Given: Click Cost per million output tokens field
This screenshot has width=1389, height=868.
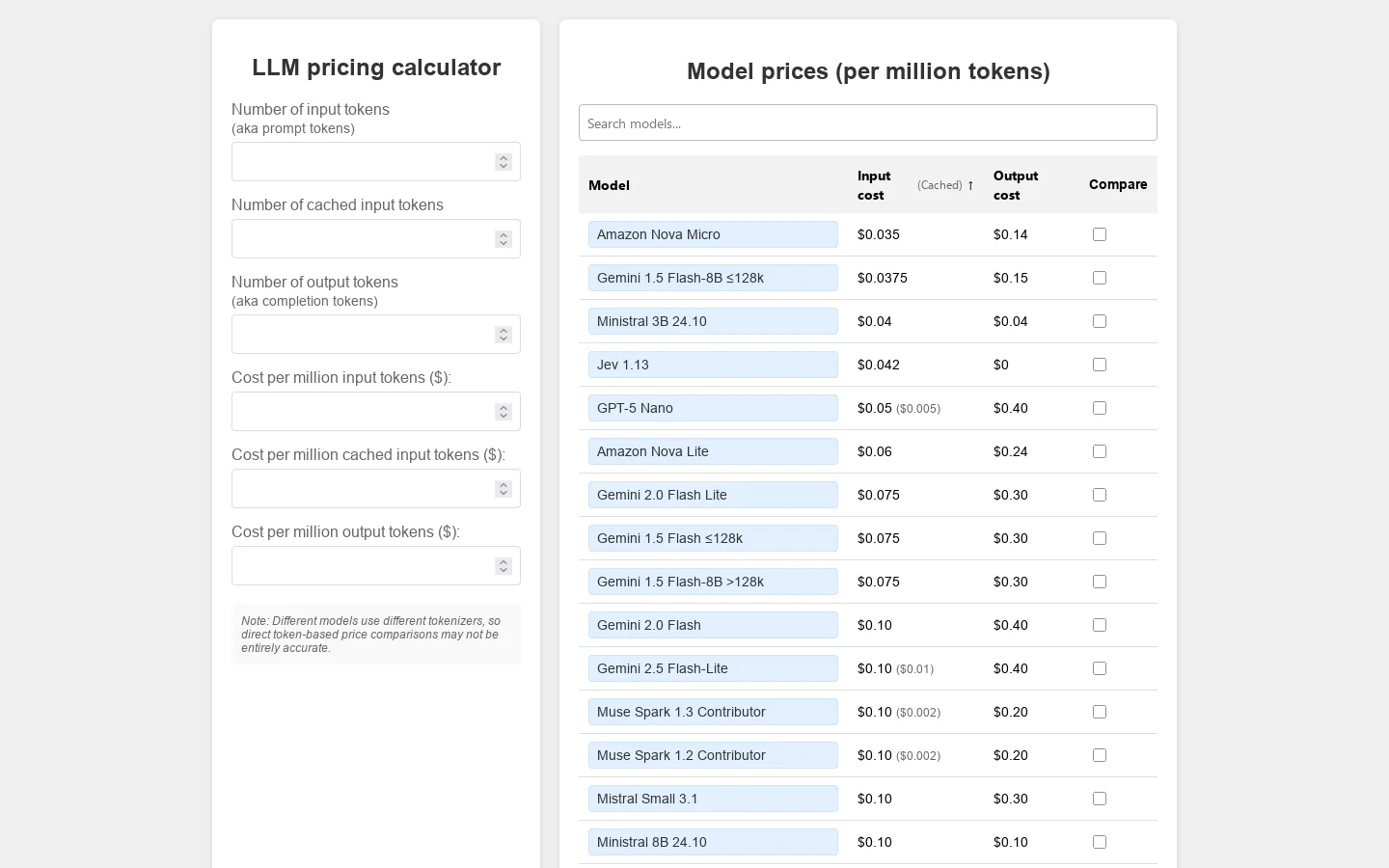Looking at the screenshot, I should 376,566.
